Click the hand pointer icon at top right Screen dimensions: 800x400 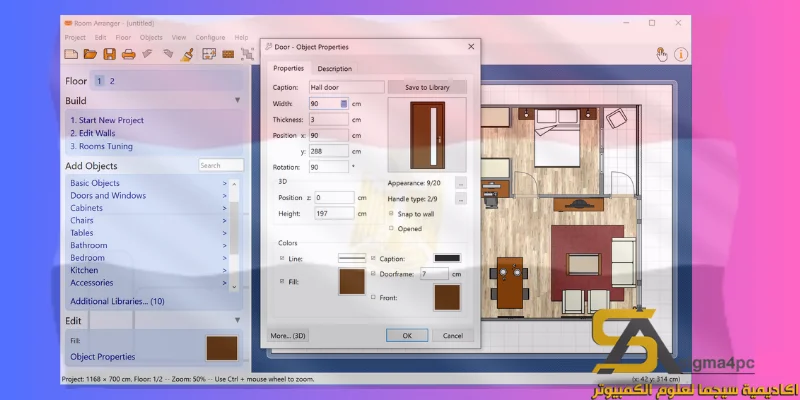point(662,54)
